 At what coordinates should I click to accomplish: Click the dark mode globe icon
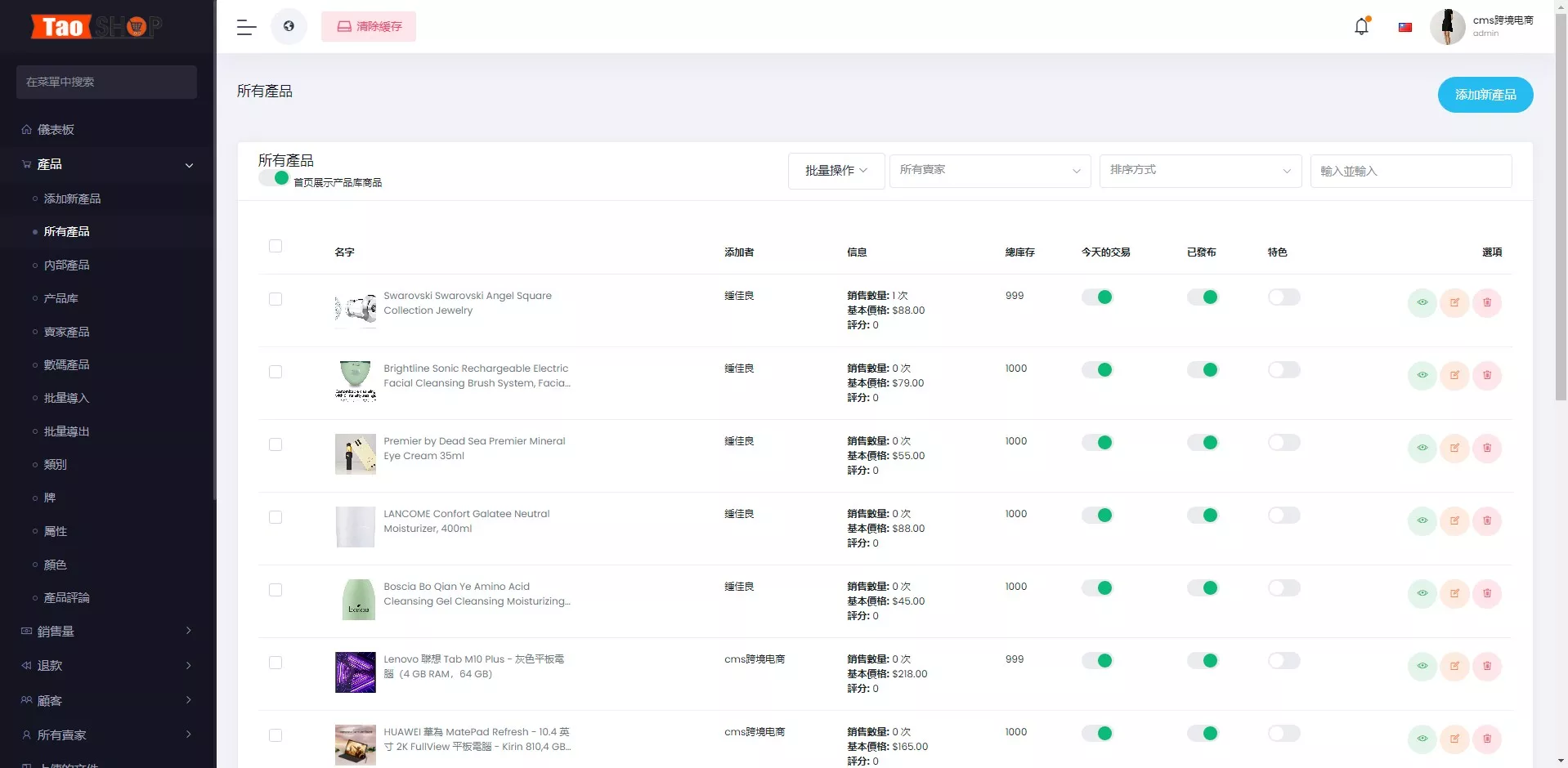(288, 25)
